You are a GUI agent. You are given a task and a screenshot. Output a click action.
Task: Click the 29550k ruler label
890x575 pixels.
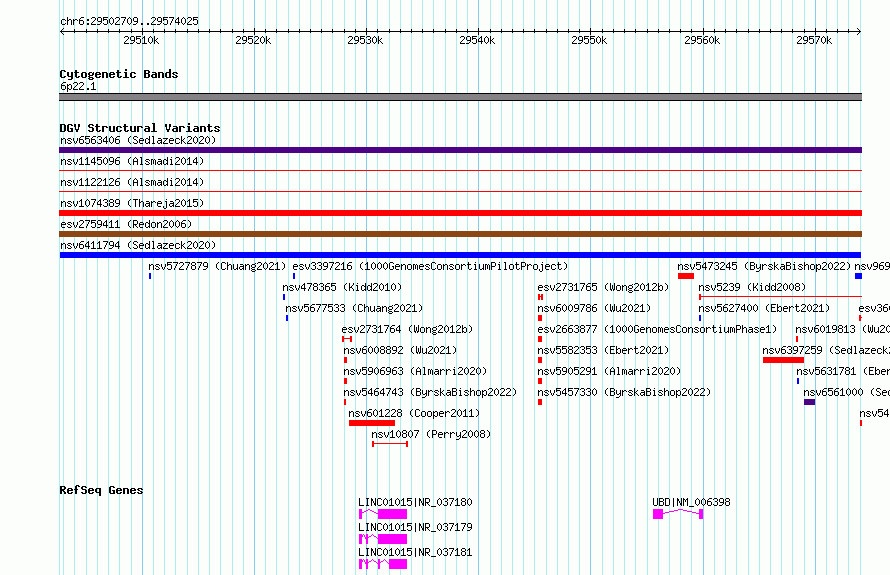coord(589,40)
